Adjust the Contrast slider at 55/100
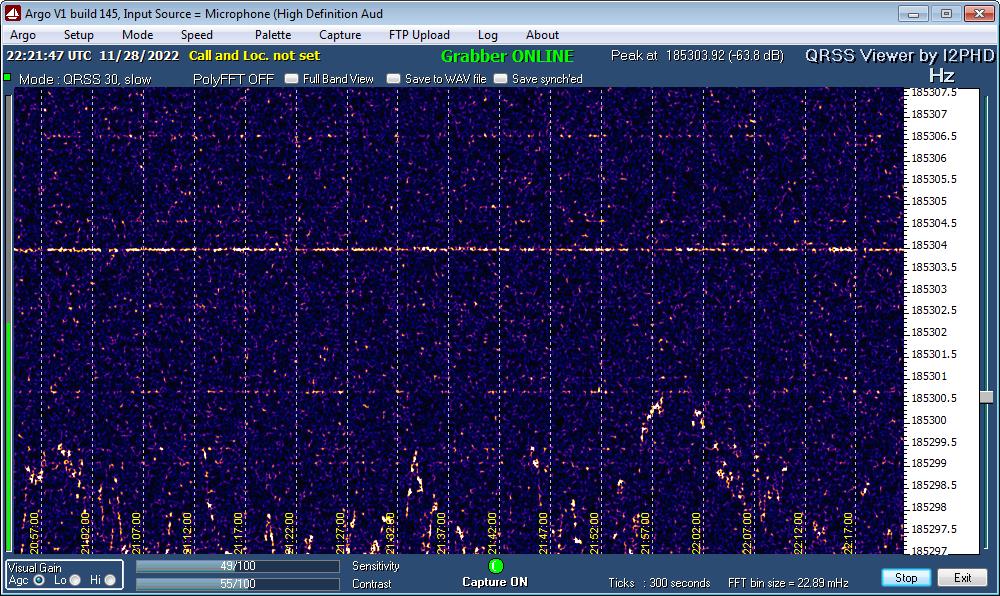 pyautogui.click(x=237, y=584)
